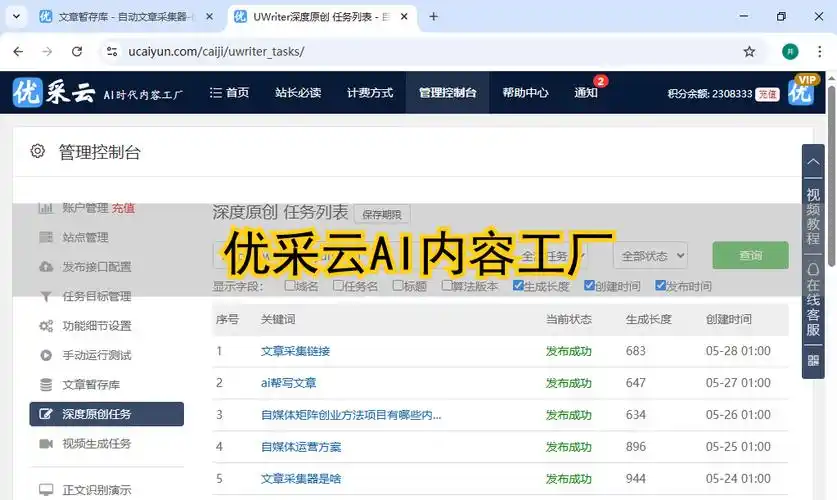Click the 账户管理 chart icon in sidebar
The width and height of the screenshot is (837, 500).
pyautogui.click(x=46, y=208)
